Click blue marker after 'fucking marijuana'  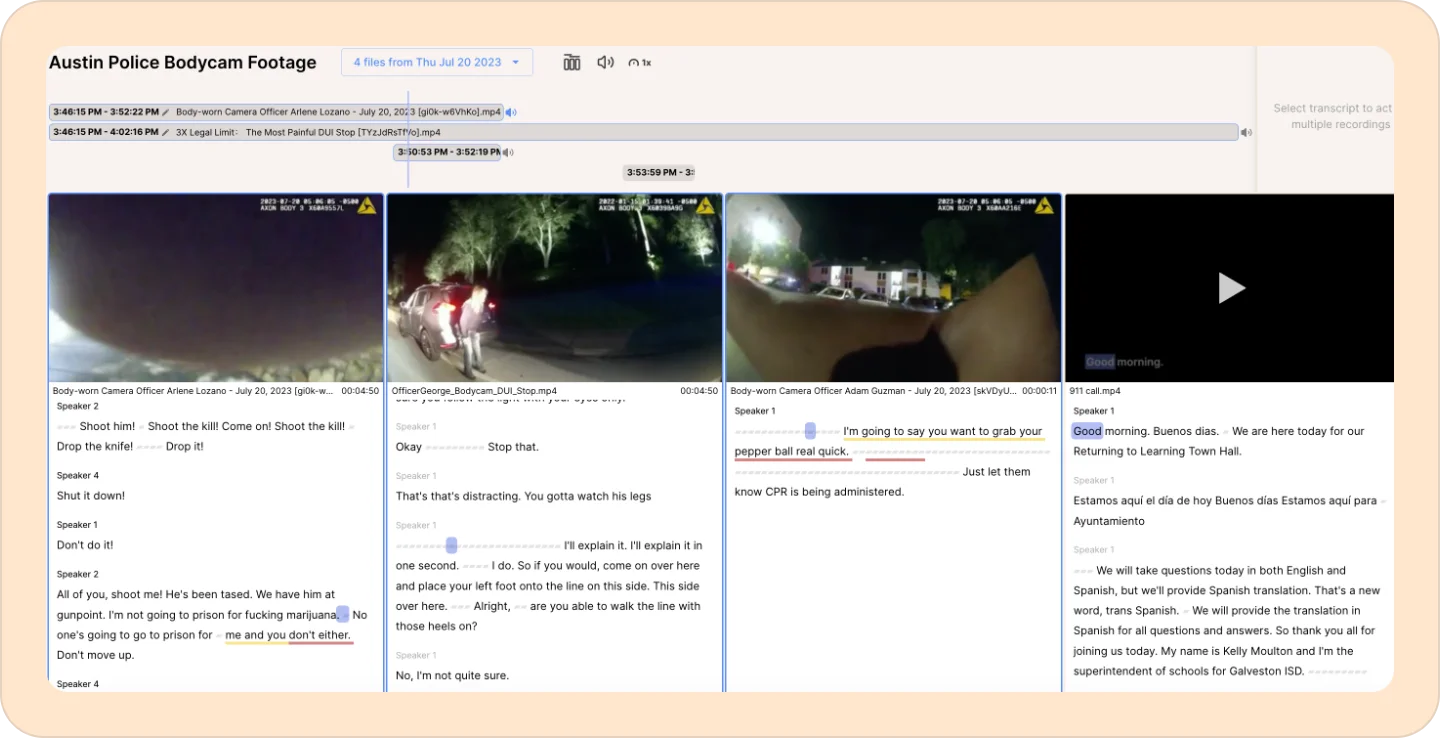click(343, 614)
